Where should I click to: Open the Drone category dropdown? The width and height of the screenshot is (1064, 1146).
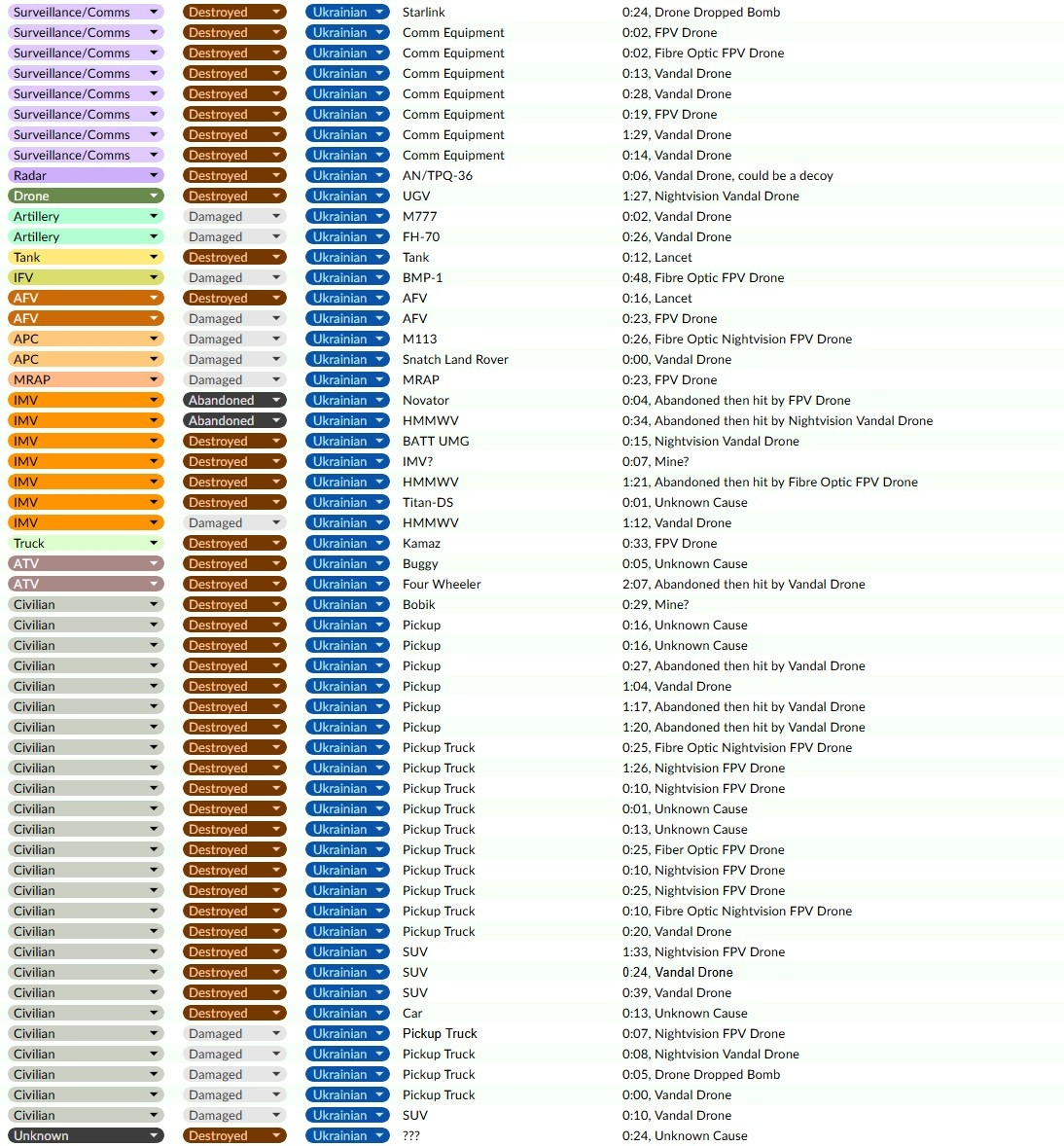(86, 196)
